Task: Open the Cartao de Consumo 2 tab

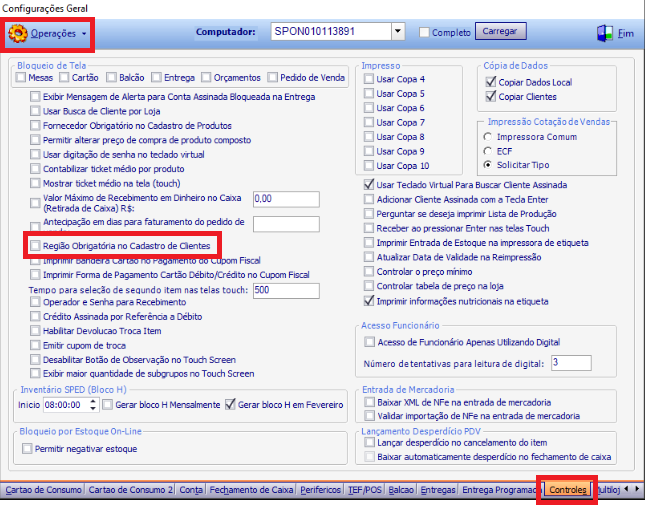Action: pyautogui.click(x=130, y=489)
